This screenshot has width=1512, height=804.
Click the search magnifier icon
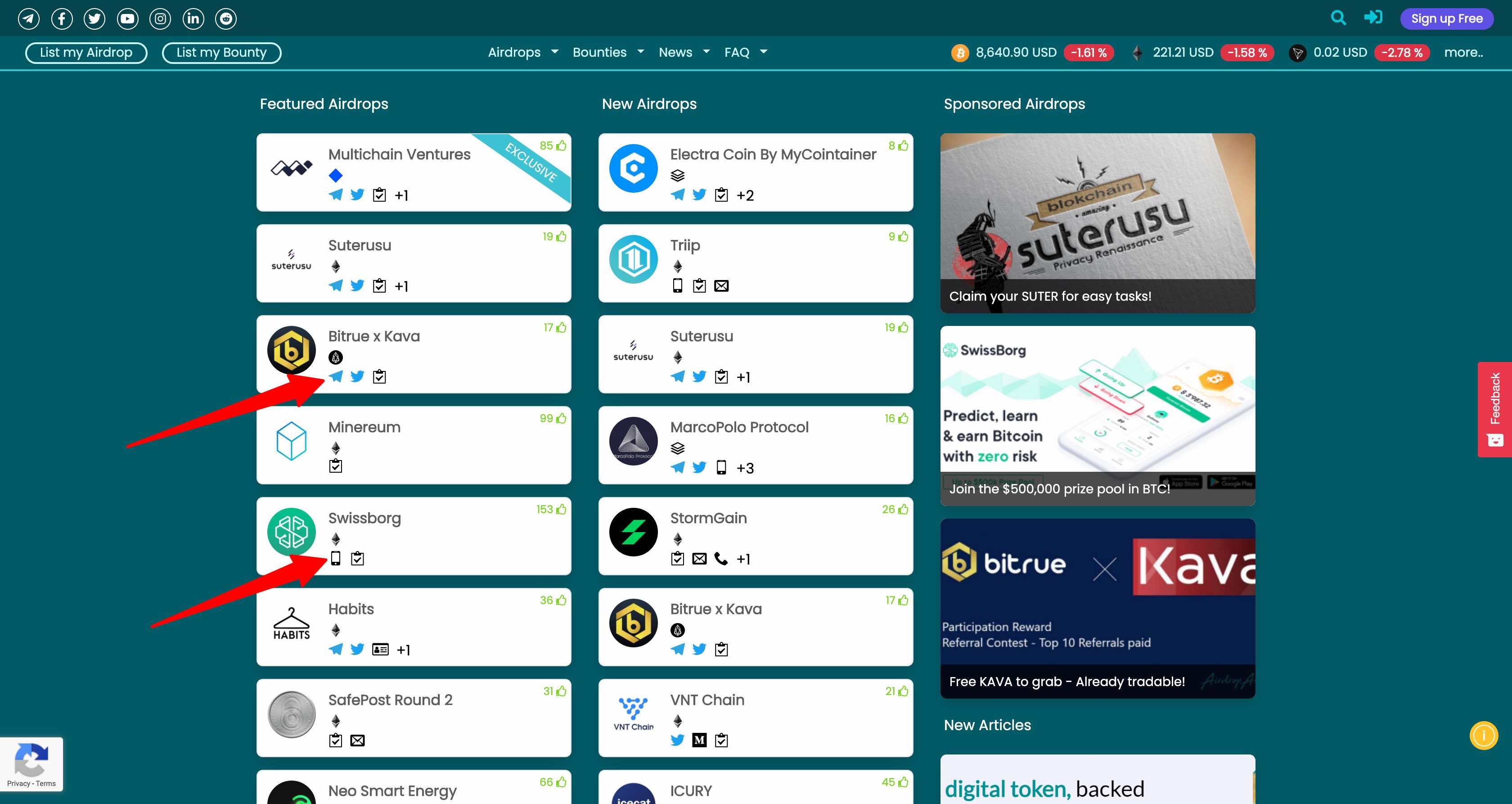click(1338, 18)
